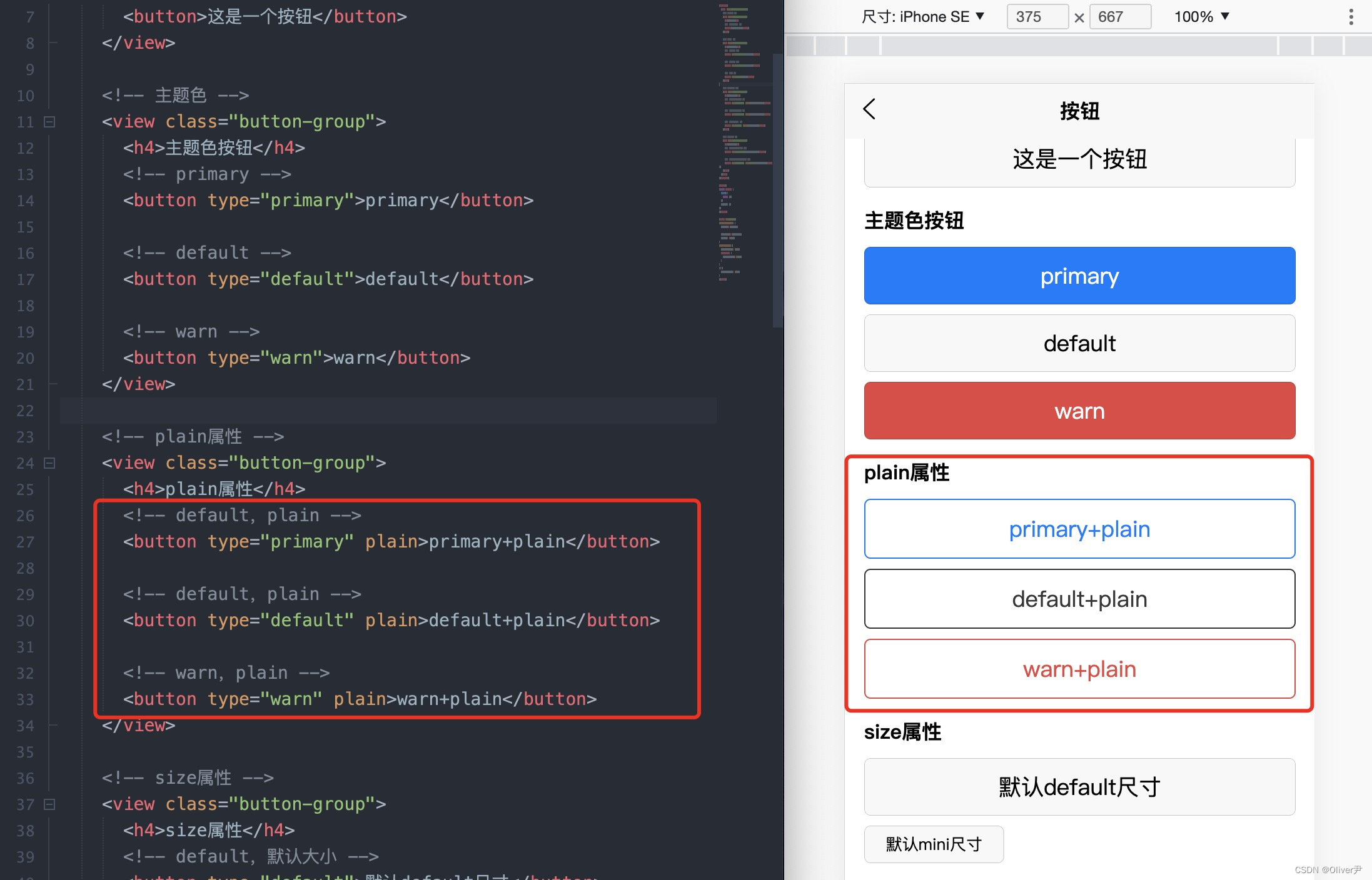
Task: Click the <!-- primary --> comment on line 13
Action: (207, 174)
